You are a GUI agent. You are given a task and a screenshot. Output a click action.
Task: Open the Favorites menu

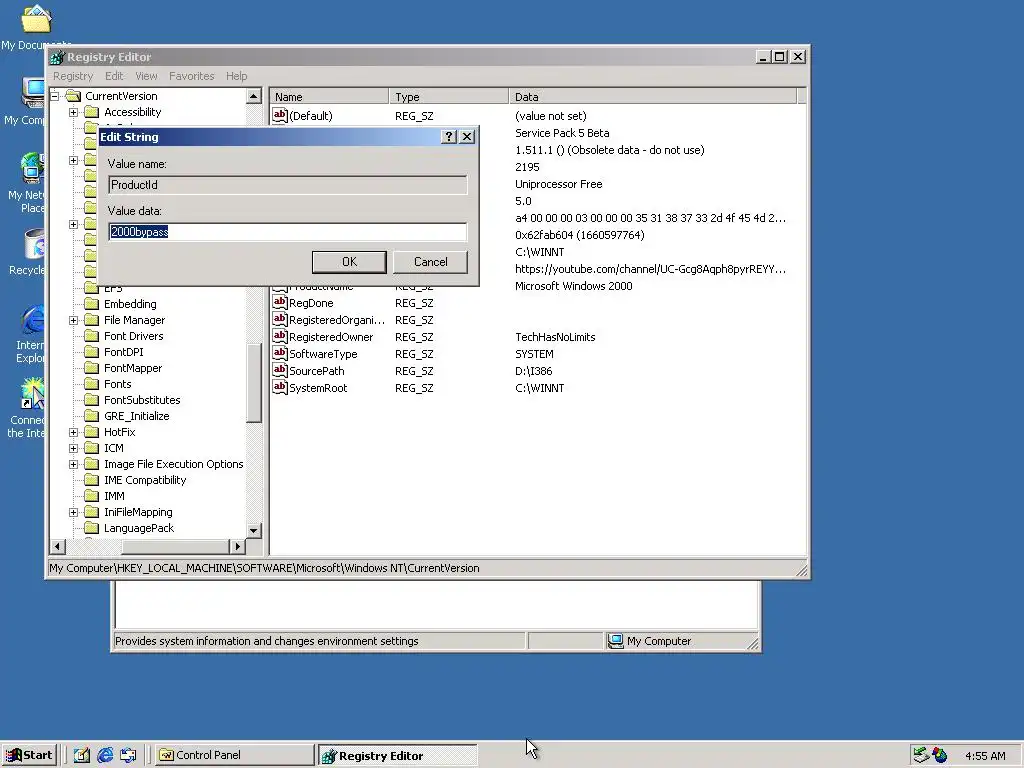(x=191, y=76)
